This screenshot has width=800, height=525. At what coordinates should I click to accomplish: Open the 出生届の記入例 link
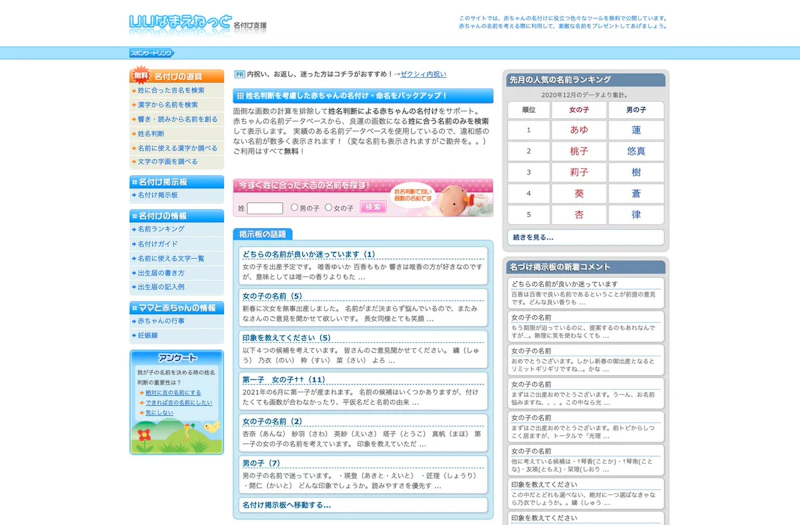[161, 287]
